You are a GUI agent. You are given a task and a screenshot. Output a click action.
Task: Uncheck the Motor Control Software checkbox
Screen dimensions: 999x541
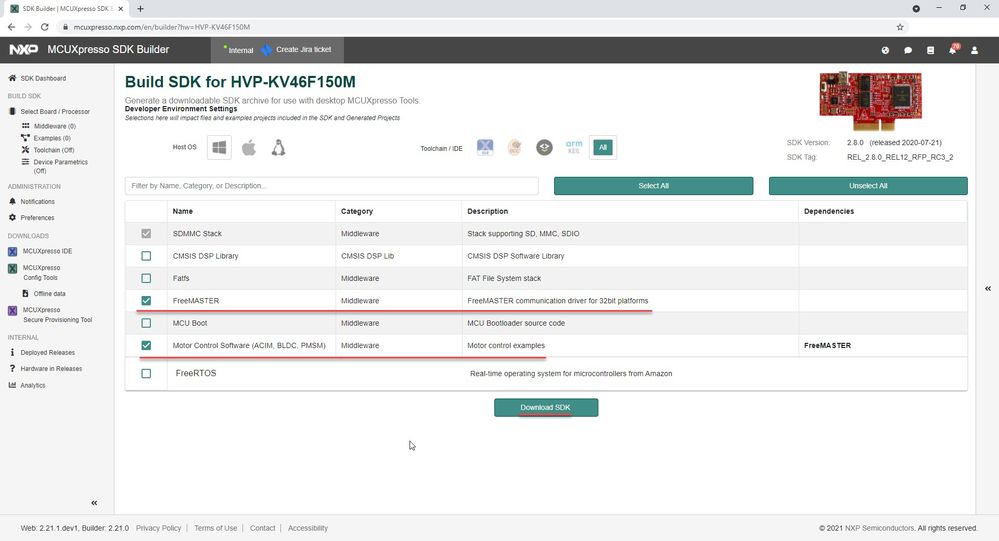(x=146, y=345)
